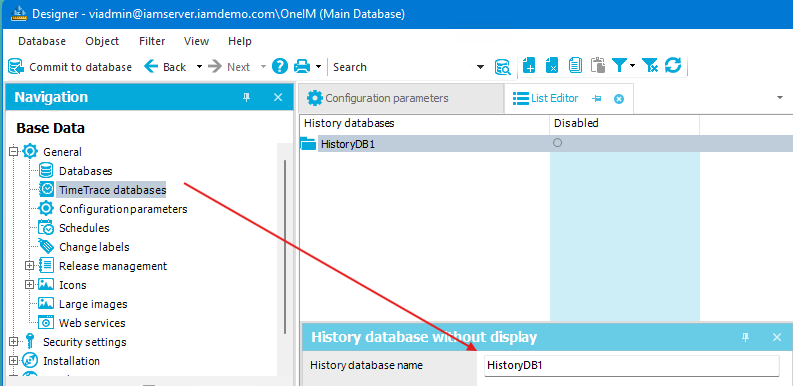Pin the List Editor tab
The height and width of the screenshot is (386, 793).
click(597, 99)
